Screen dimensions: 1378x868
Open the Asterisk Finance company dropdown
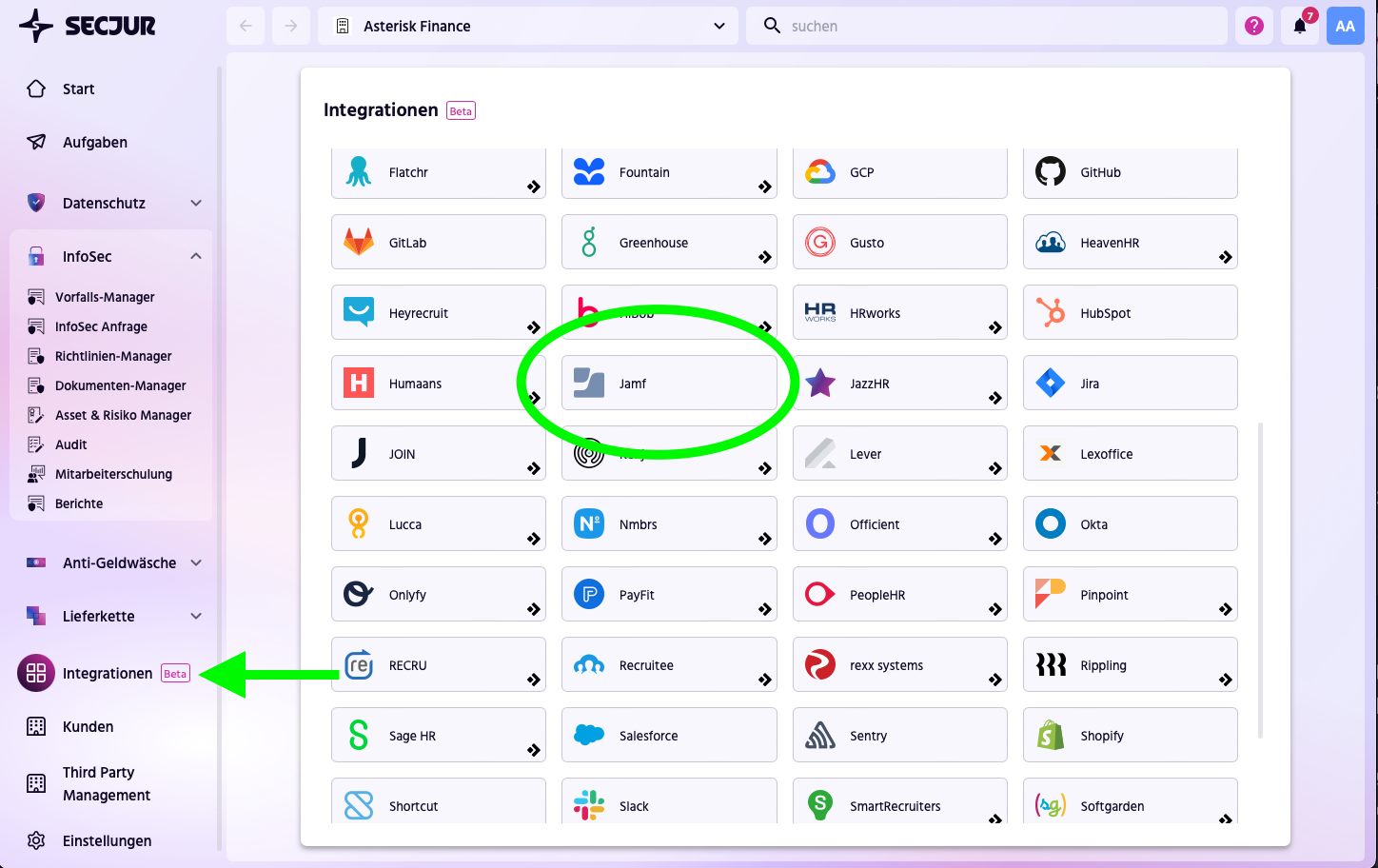tap(528, 26)
